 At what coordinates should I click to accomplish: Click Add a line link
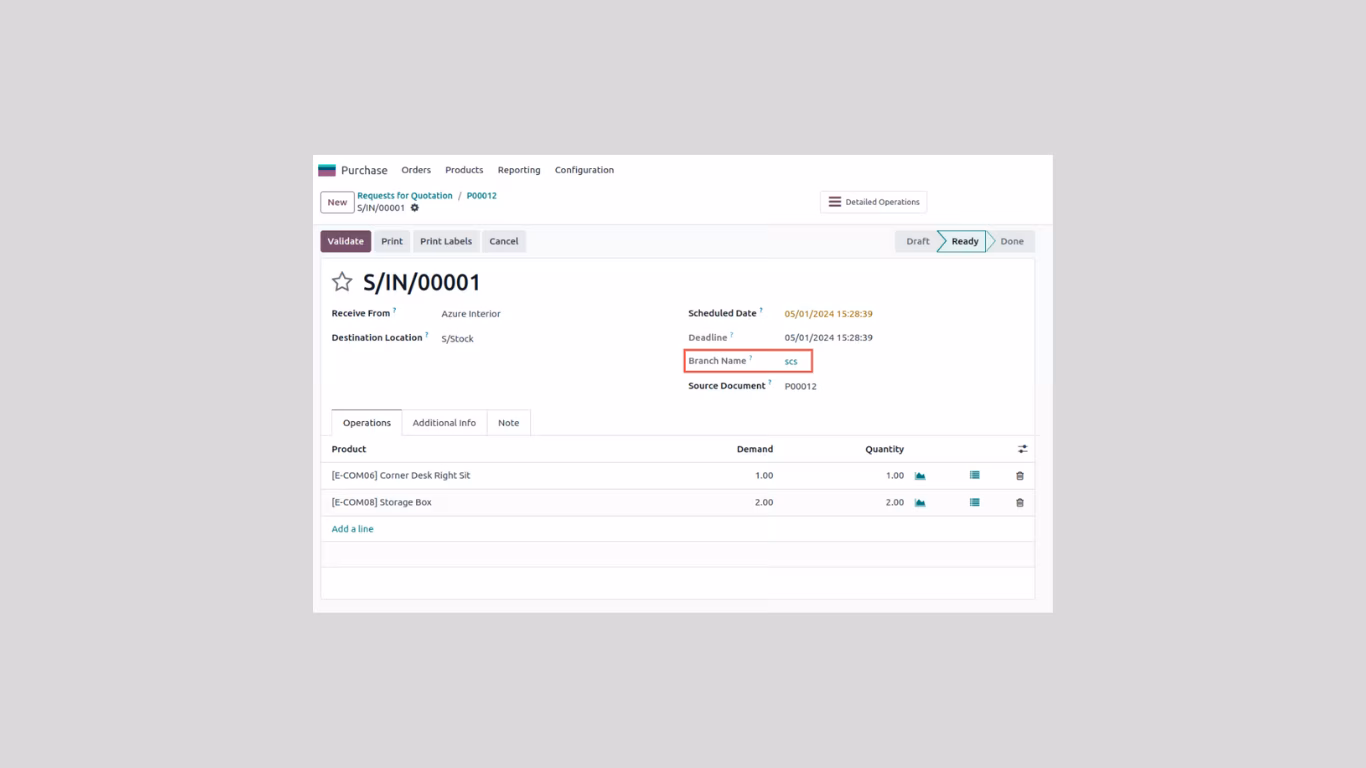tap(353, 529)
